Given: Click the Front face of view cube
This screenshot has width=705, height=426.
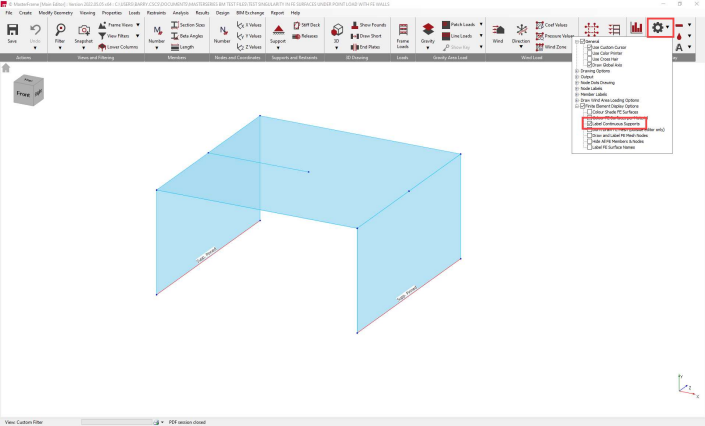Looking at the screenshot, I should [x=23, y=94].
